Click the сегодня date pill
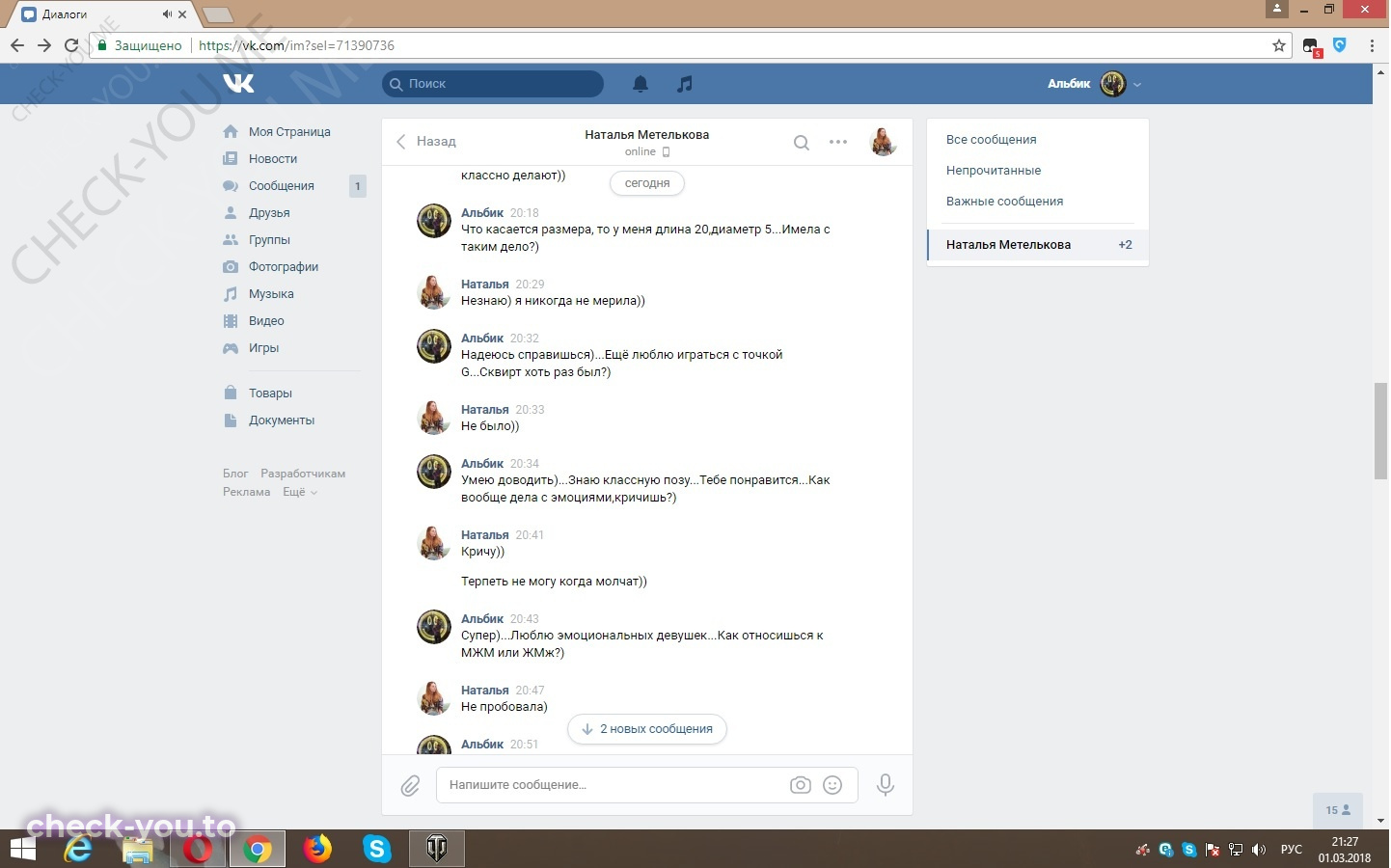The height and width of the screenshot is (868, 1391). click(x=647, y=183)
